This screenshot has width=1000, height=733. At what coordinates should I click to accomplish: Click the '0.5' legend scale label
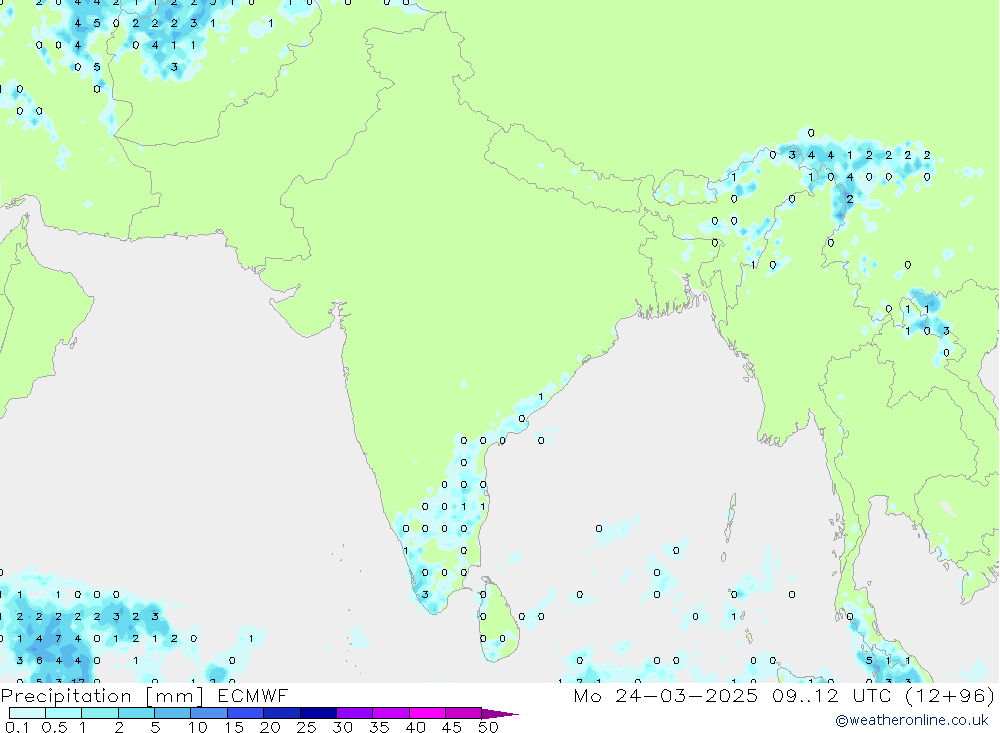[x=54, y=727]
